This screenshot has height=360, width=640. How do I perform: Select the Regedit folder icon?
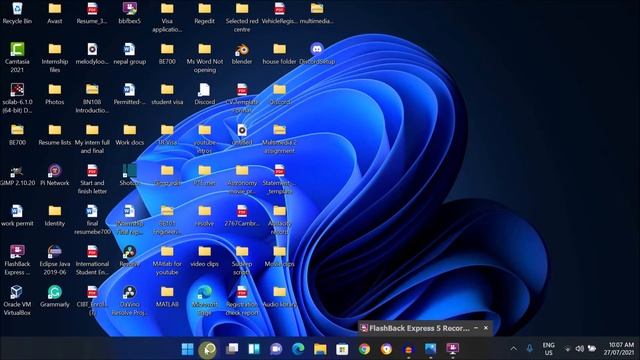click(204, 13)
